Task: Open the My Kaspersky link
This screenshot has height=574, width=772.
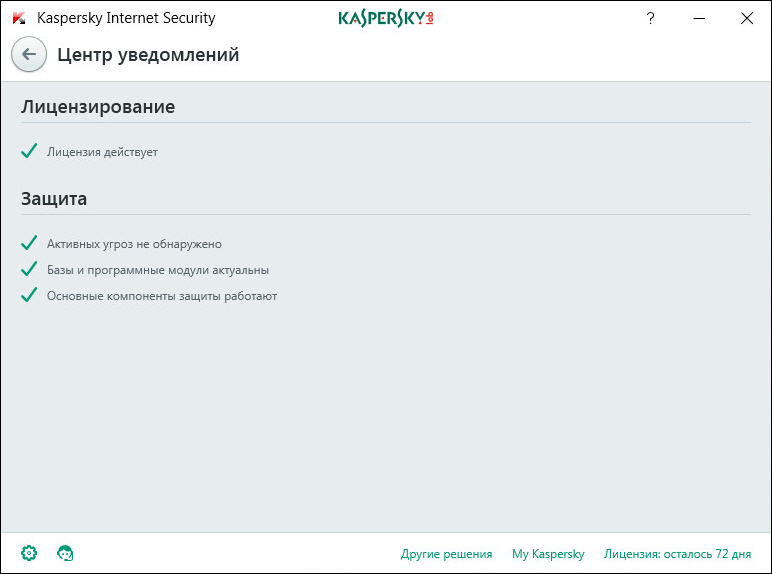Action: click(x=548, y=554)
